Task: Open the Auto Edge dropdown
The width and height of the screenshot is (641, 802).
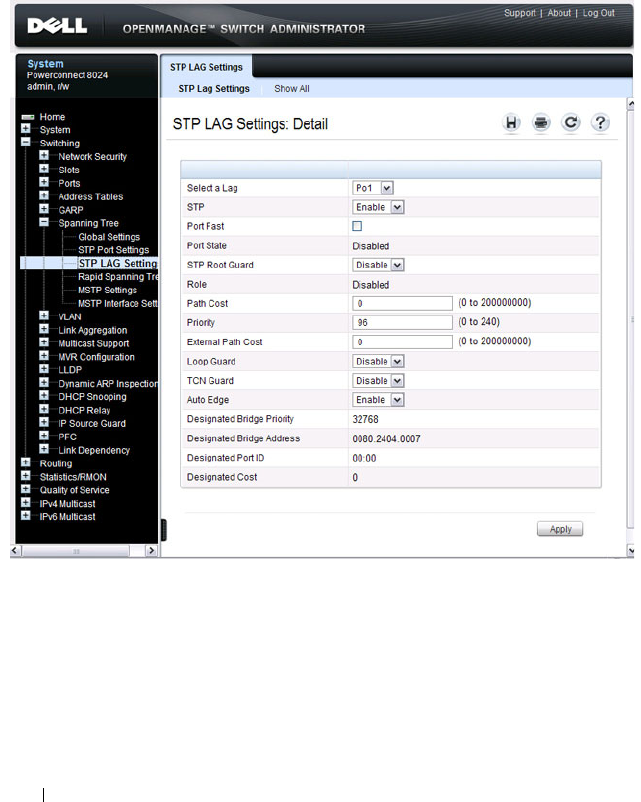Action: click(x=378, y=400)
